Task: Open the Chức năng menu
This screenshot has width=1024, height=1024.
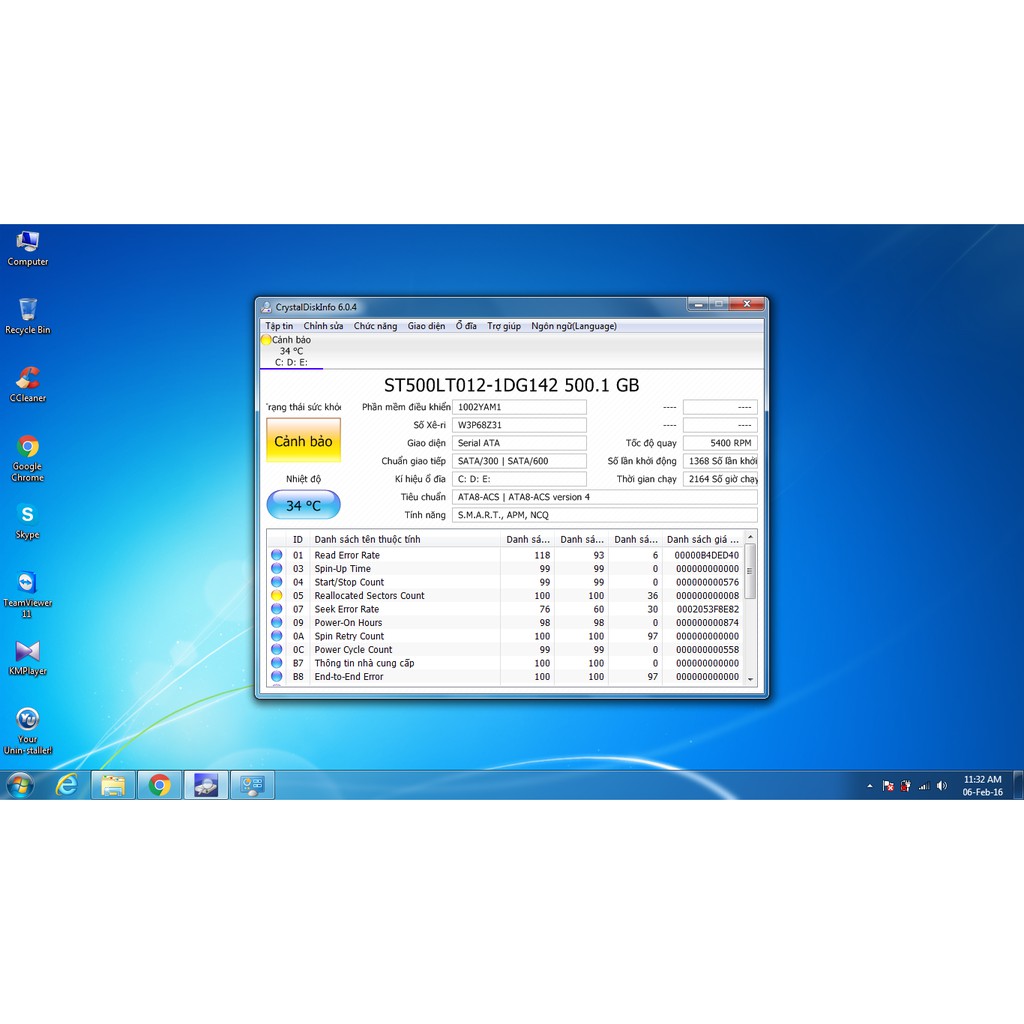Action: coord(375,326)
